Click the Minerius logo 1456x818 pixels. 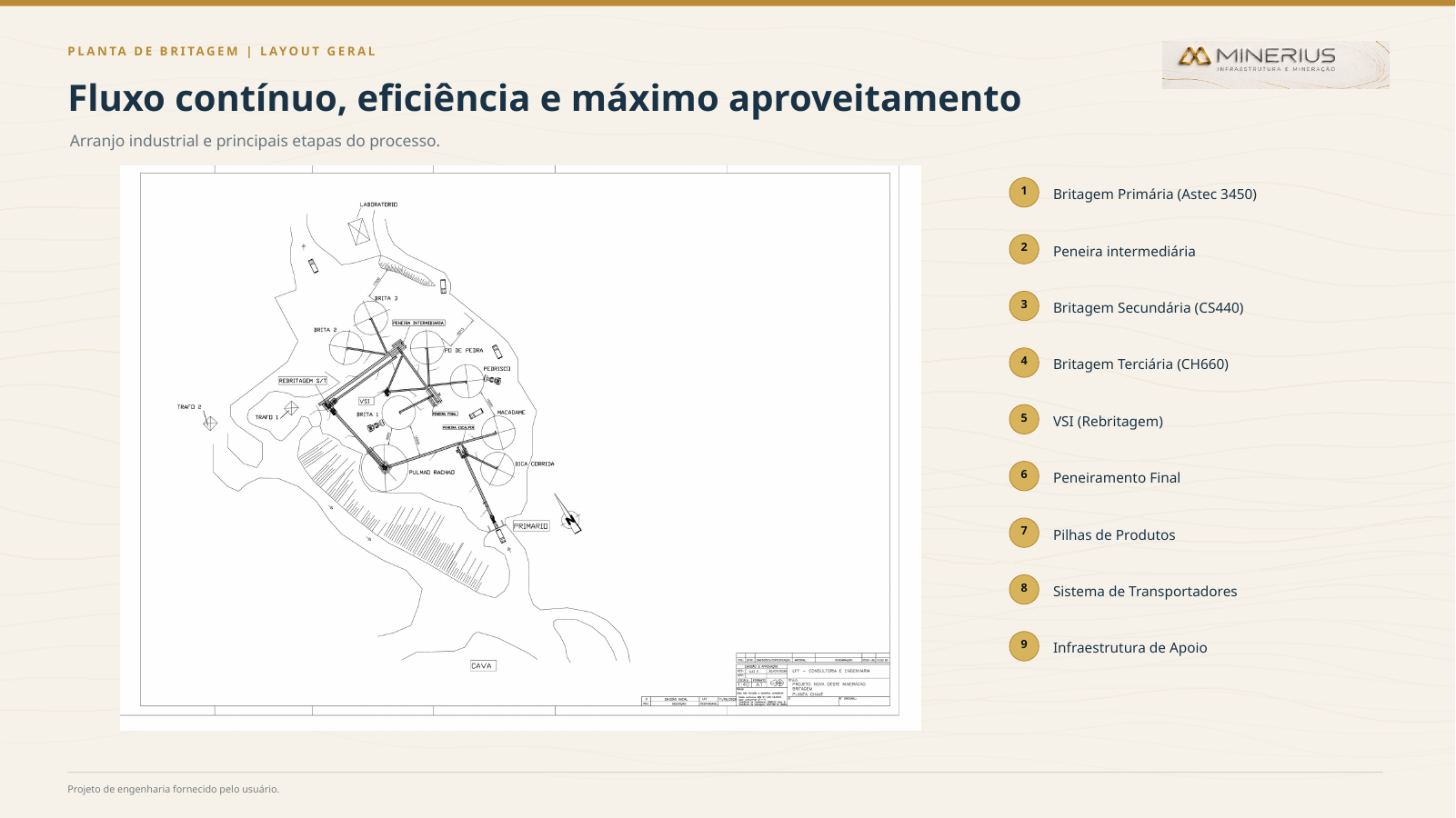tap(1275, 65)
